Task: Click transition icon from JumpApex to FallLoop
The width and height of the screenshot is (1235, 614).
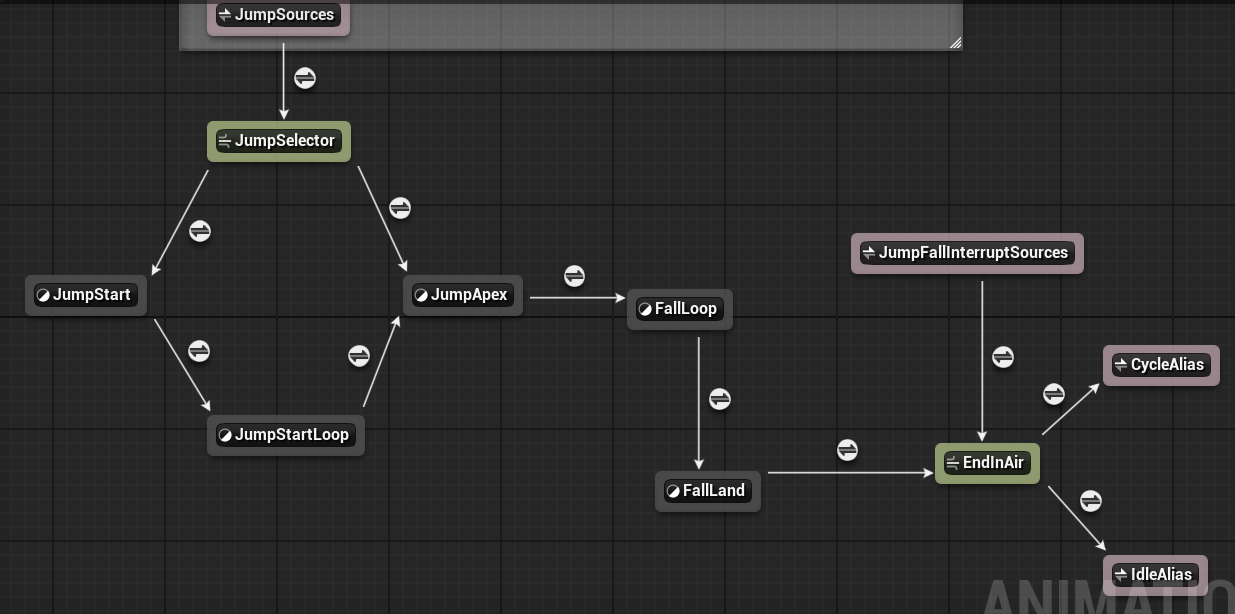Action: (x=574, y=276)
